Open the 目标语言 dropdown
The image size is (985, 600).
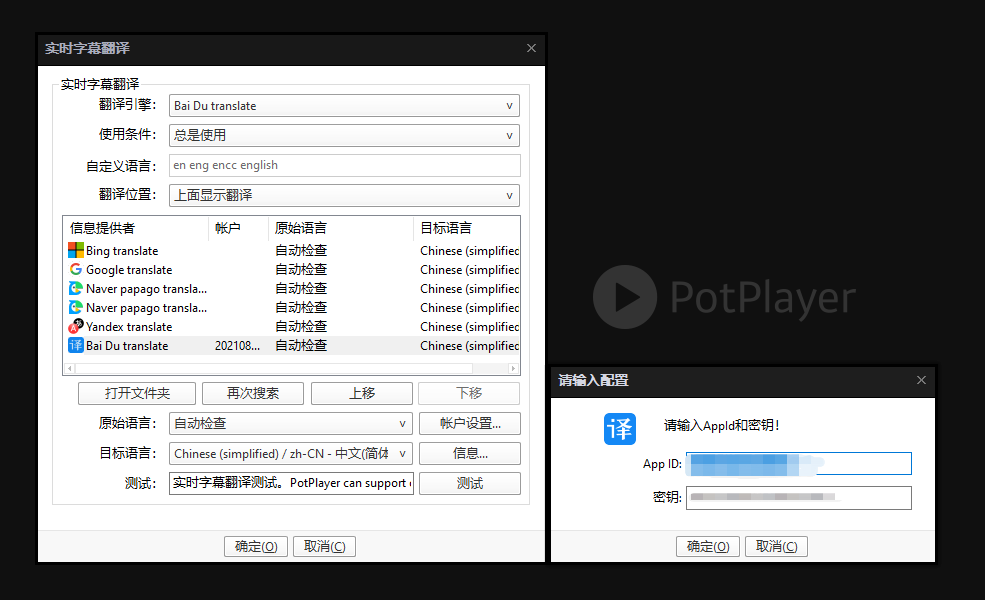(290, 454)
